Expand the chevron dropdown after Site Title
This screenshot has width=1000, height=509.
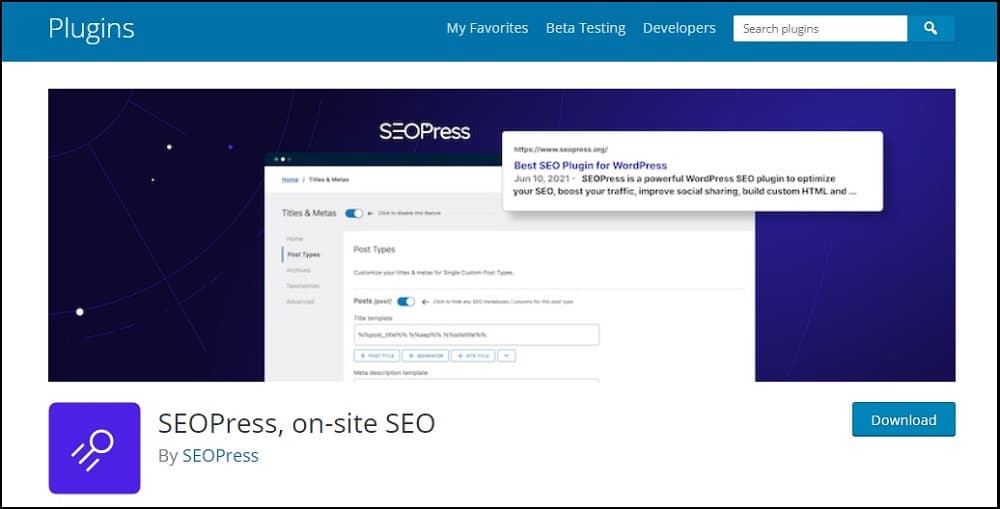click(506, 355)
